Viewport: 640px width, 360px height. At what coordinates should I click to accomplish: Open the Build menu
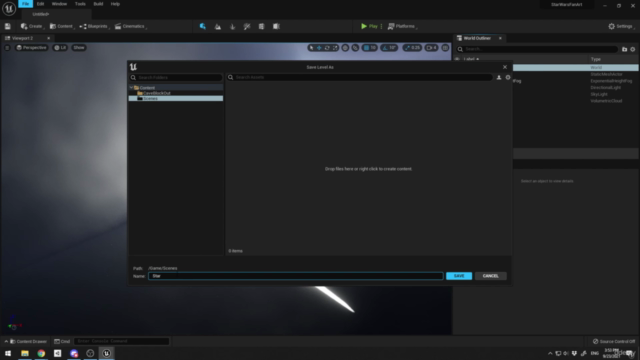98,4
